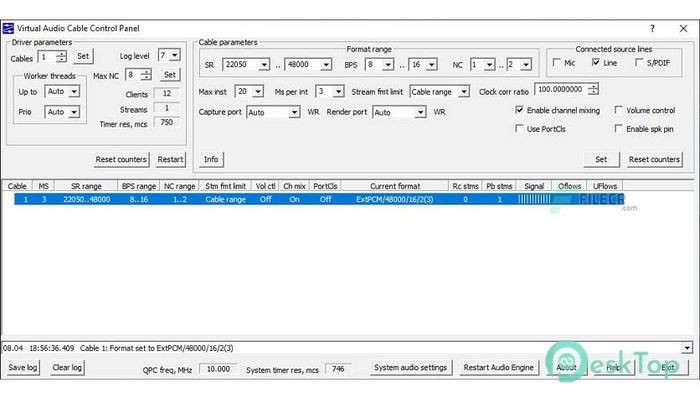700x400 pixels.
Task: Click the Help button at bottom
Action: click(x=614, y=367)
